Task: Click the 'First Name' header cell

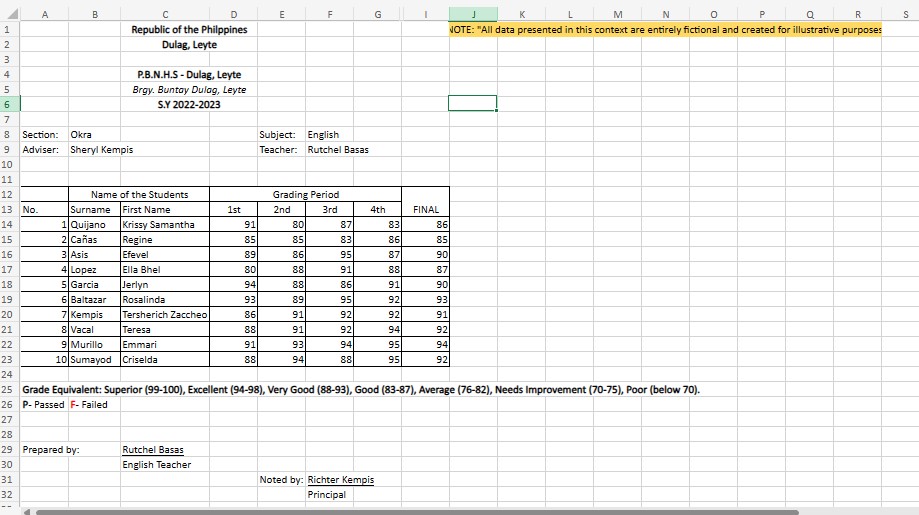Action: (x=165, y=209)
